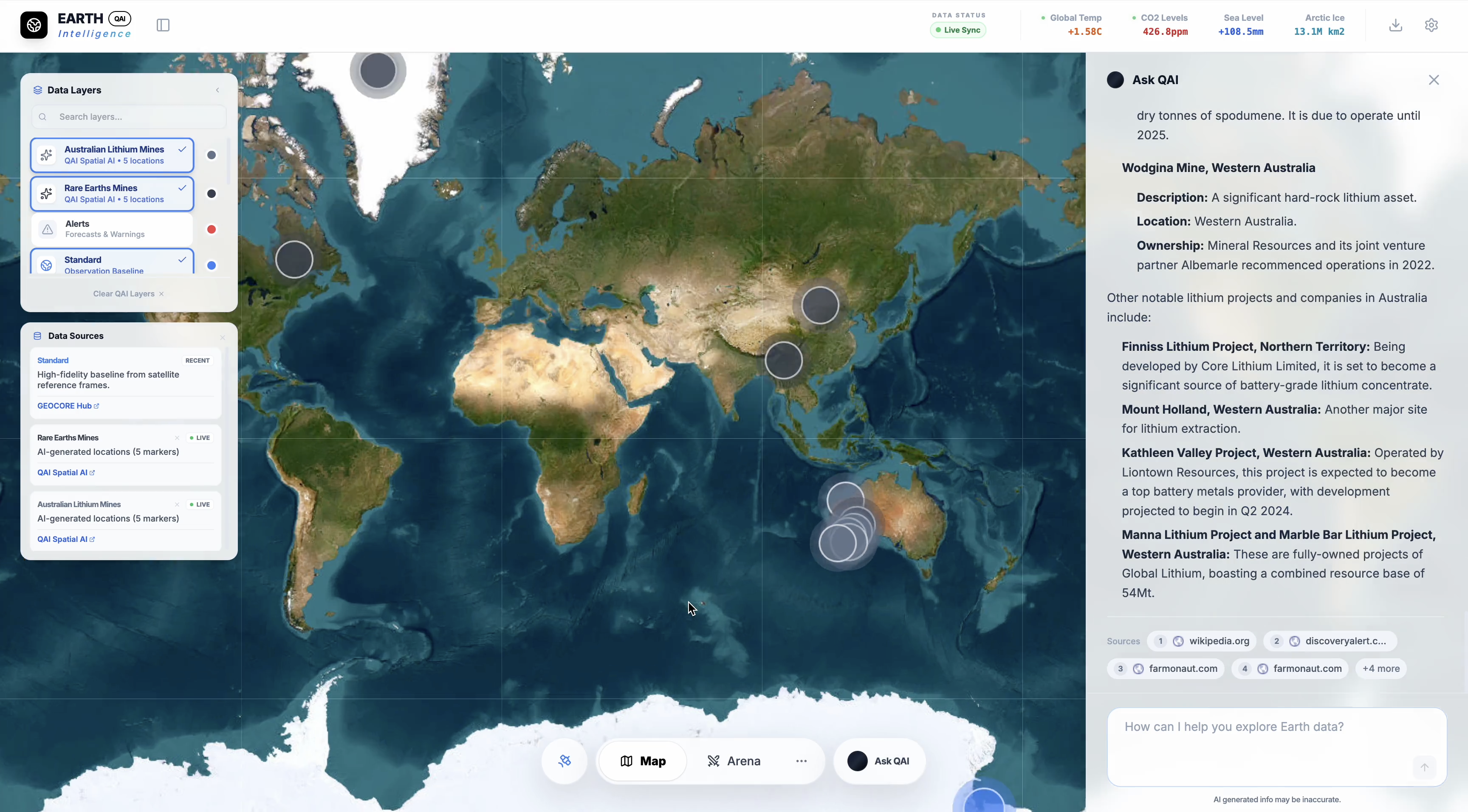Select the map marker in northern China
This screenshot has height=812, width=1468.
(820, 305)
